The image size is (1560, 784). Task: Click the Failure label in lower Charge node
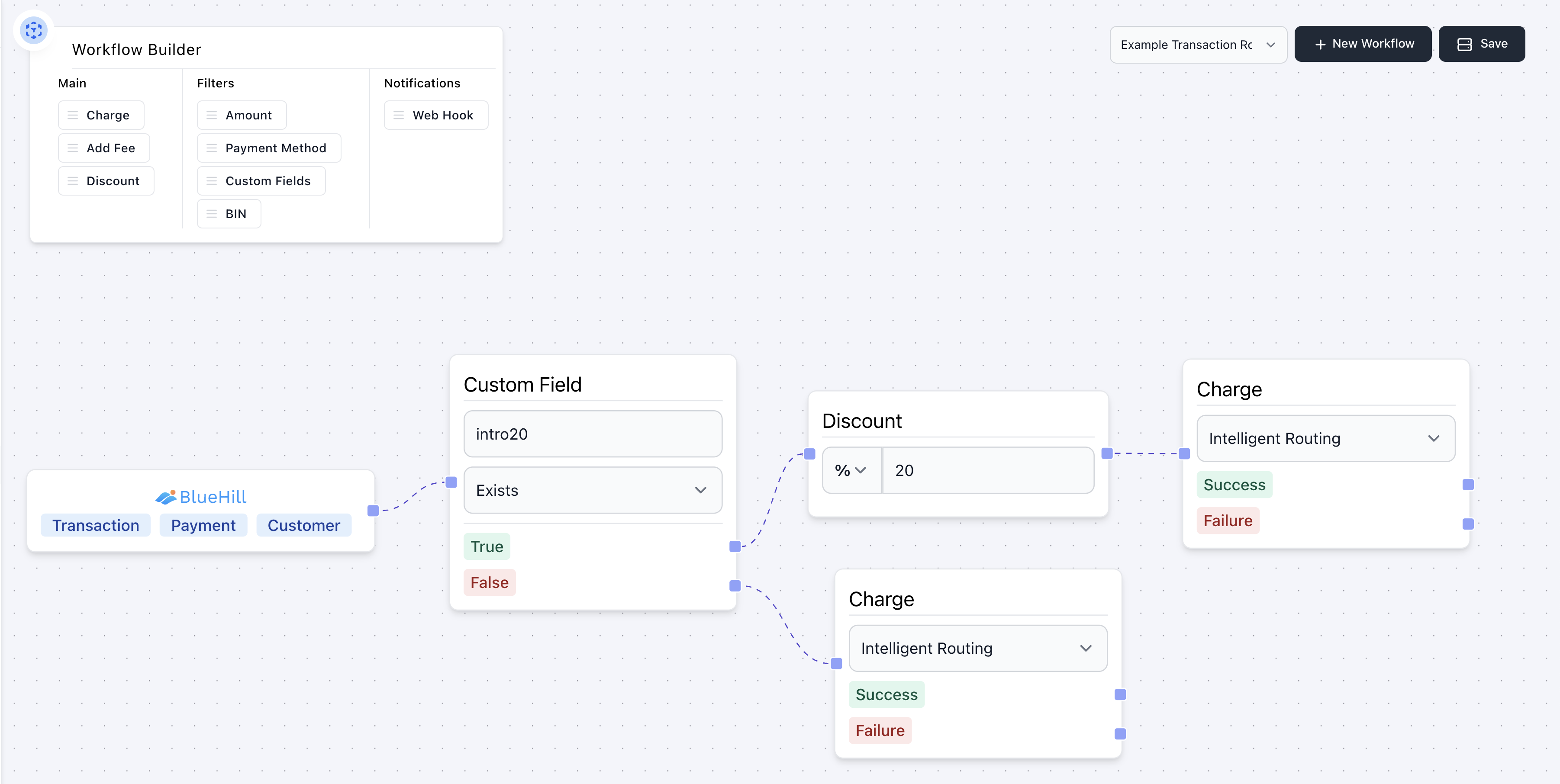pyautogui.click(x=880, y=731)
